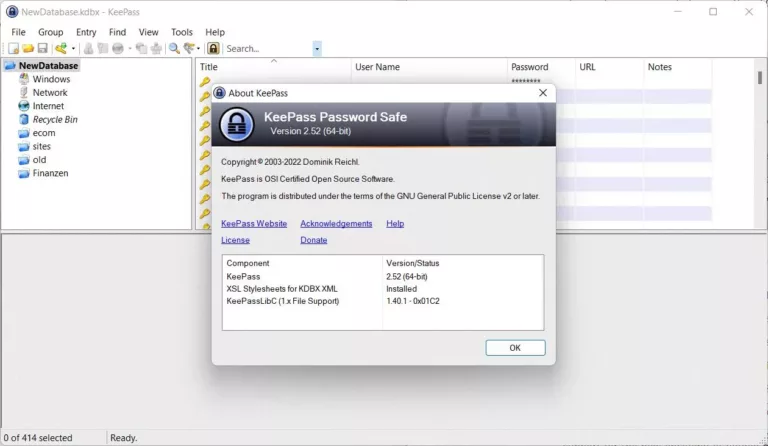
Task: Click the Component column header
Action: (302, 263)
